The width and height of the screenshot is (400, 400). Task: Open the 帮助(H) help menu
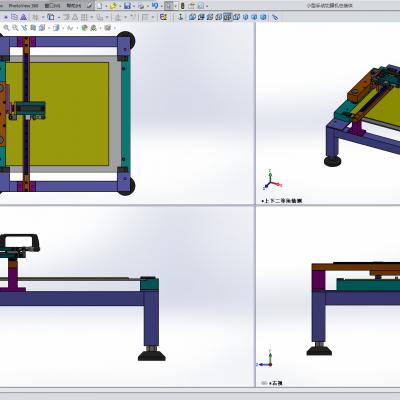coord(74,6)
